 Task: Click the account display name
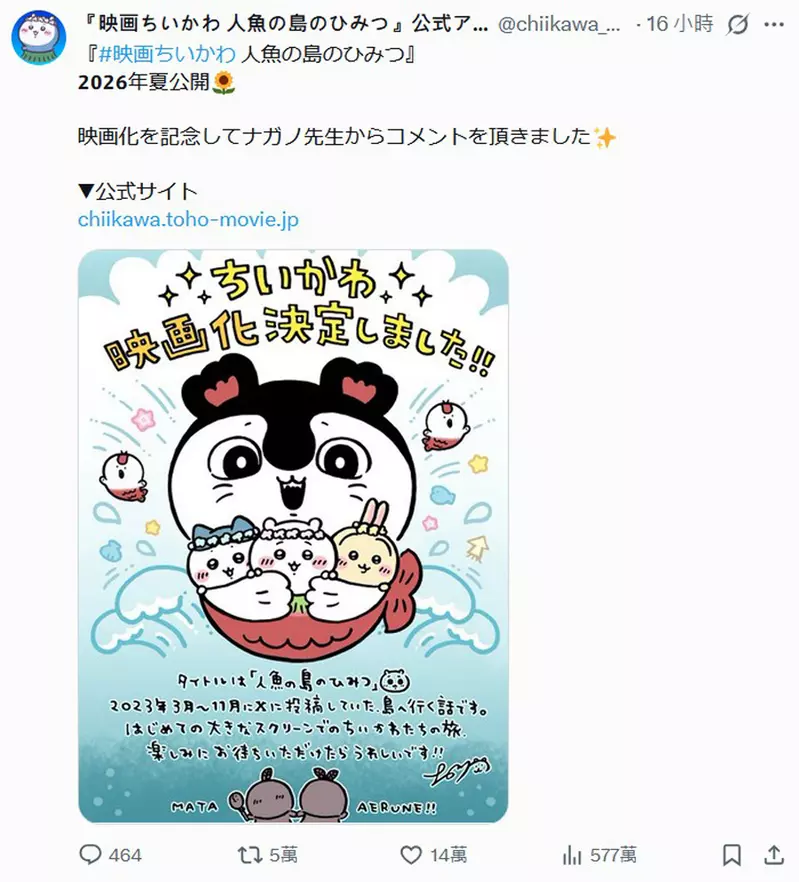[x=284, y=24]
